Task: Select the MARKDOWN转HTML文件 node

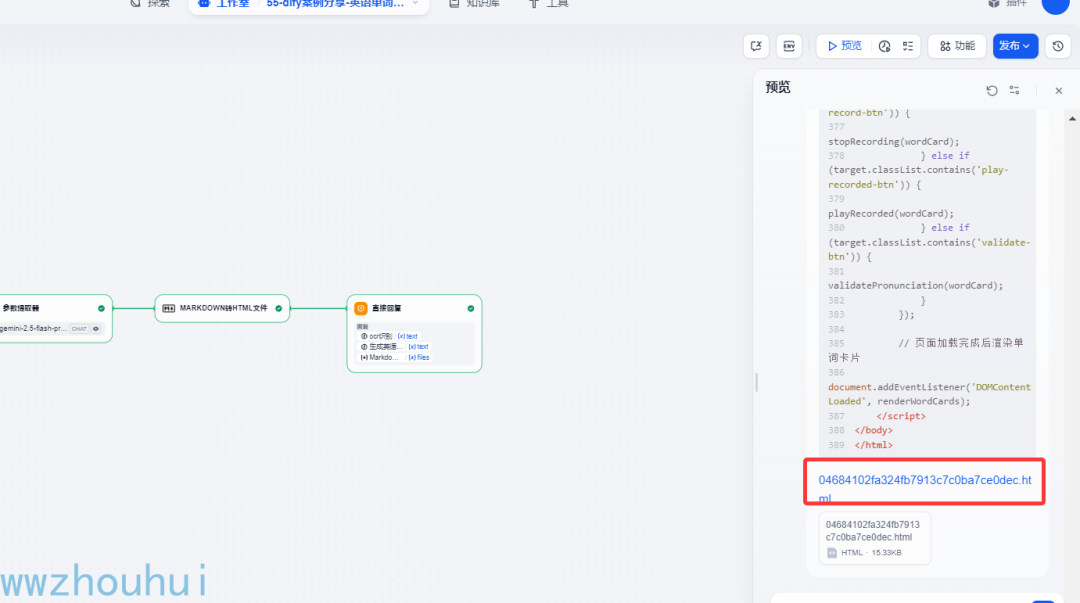Action: click(x=222, y=308)
